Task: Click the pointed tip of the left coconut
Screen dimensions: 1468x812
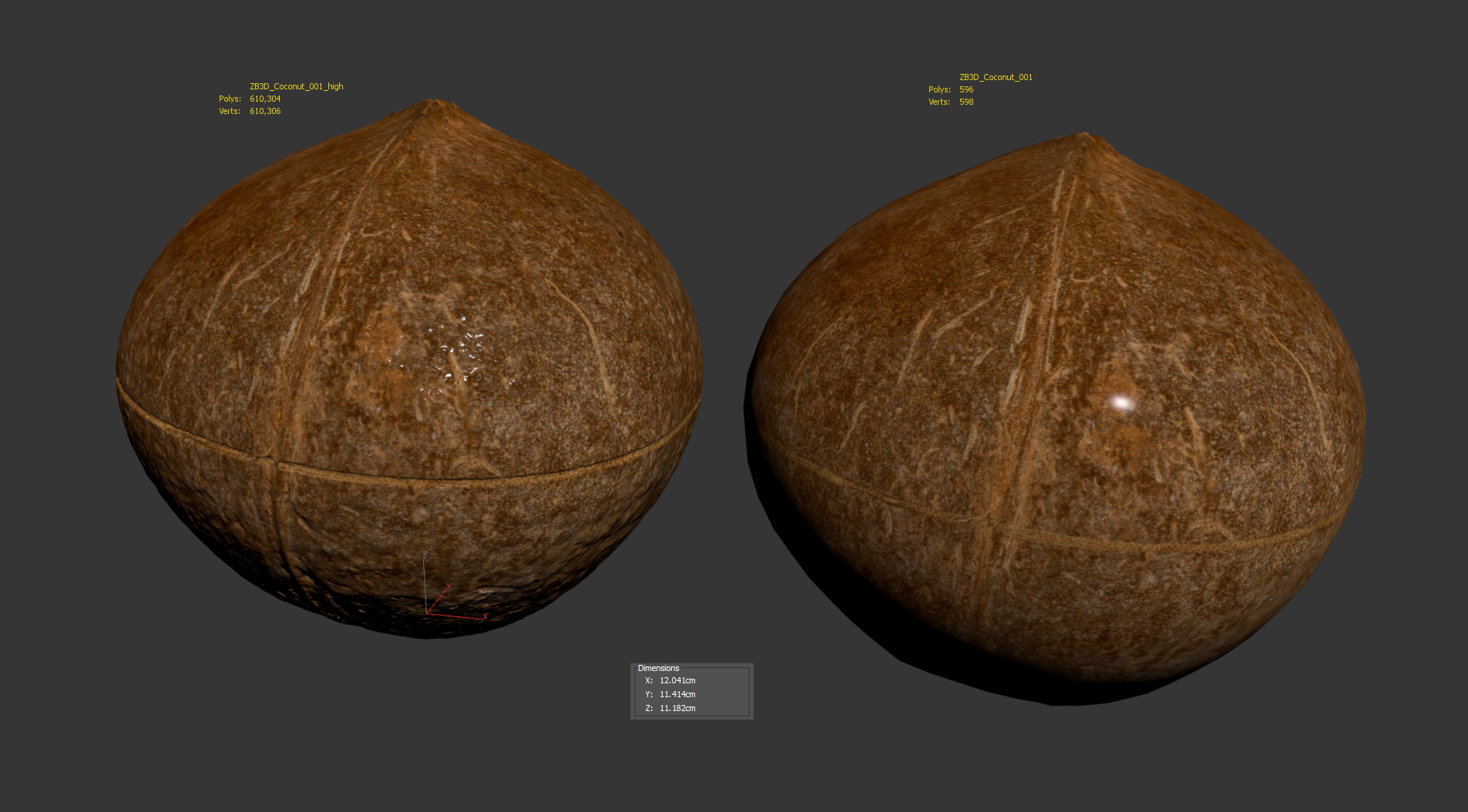Action: [x=432, y=102]
